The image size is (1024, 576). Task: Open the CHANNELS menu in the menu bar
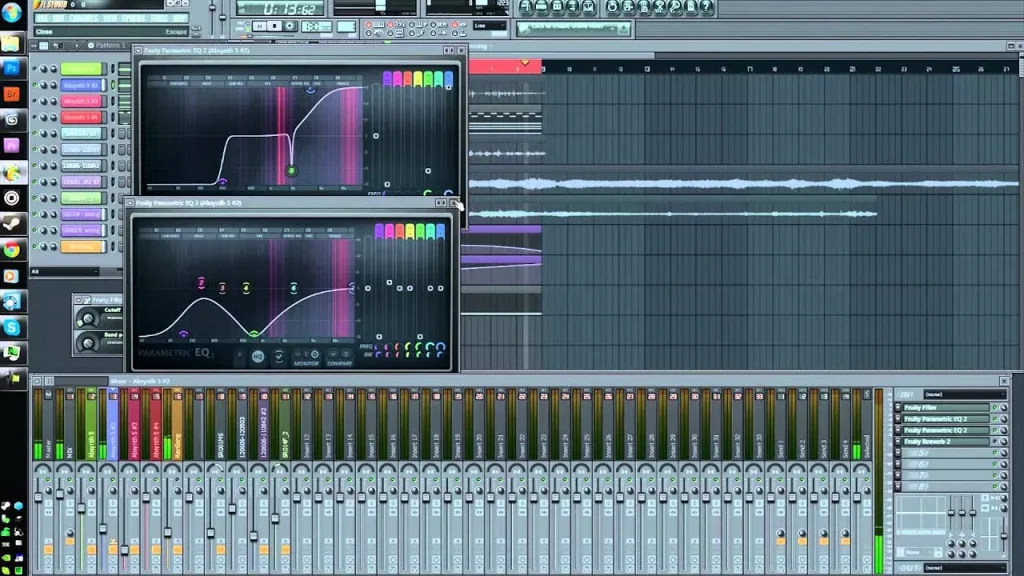click(x=88, y=18)
